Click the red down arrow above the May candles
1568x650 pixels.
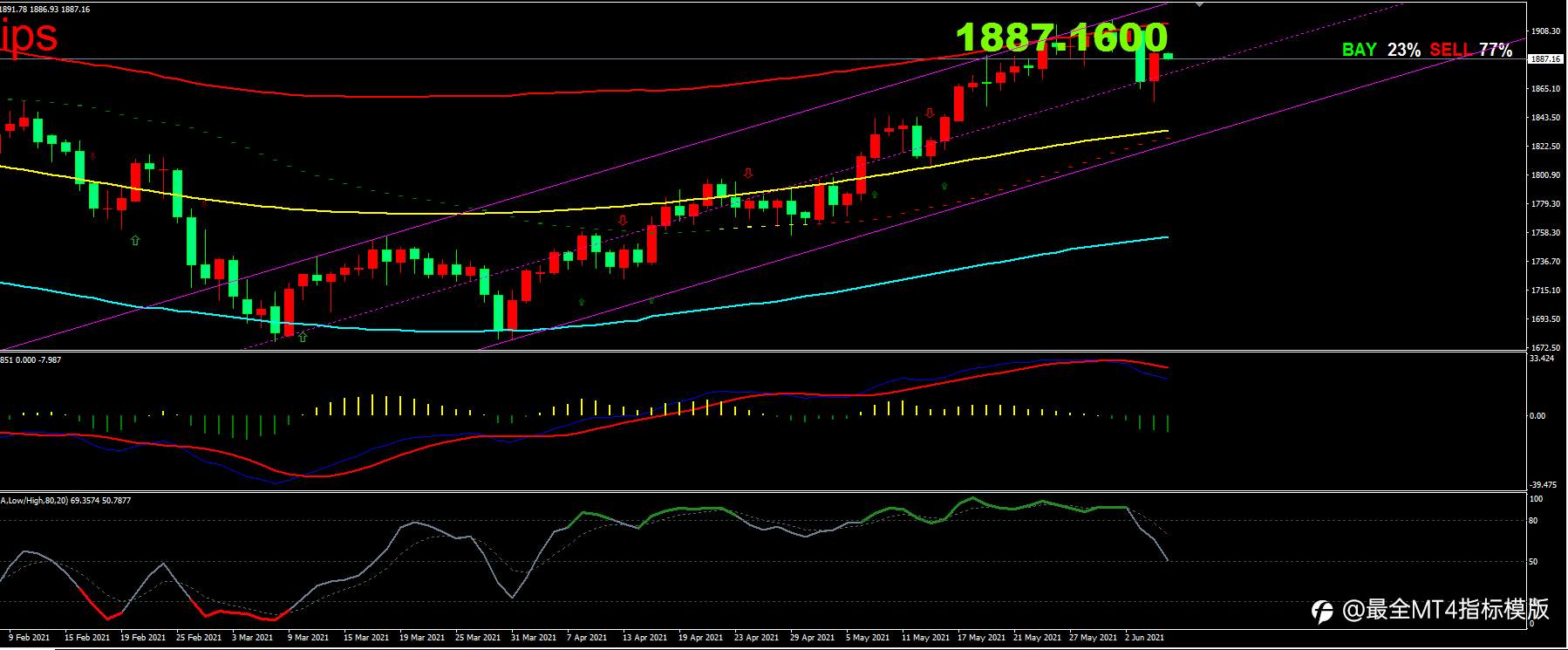(930, 113)
